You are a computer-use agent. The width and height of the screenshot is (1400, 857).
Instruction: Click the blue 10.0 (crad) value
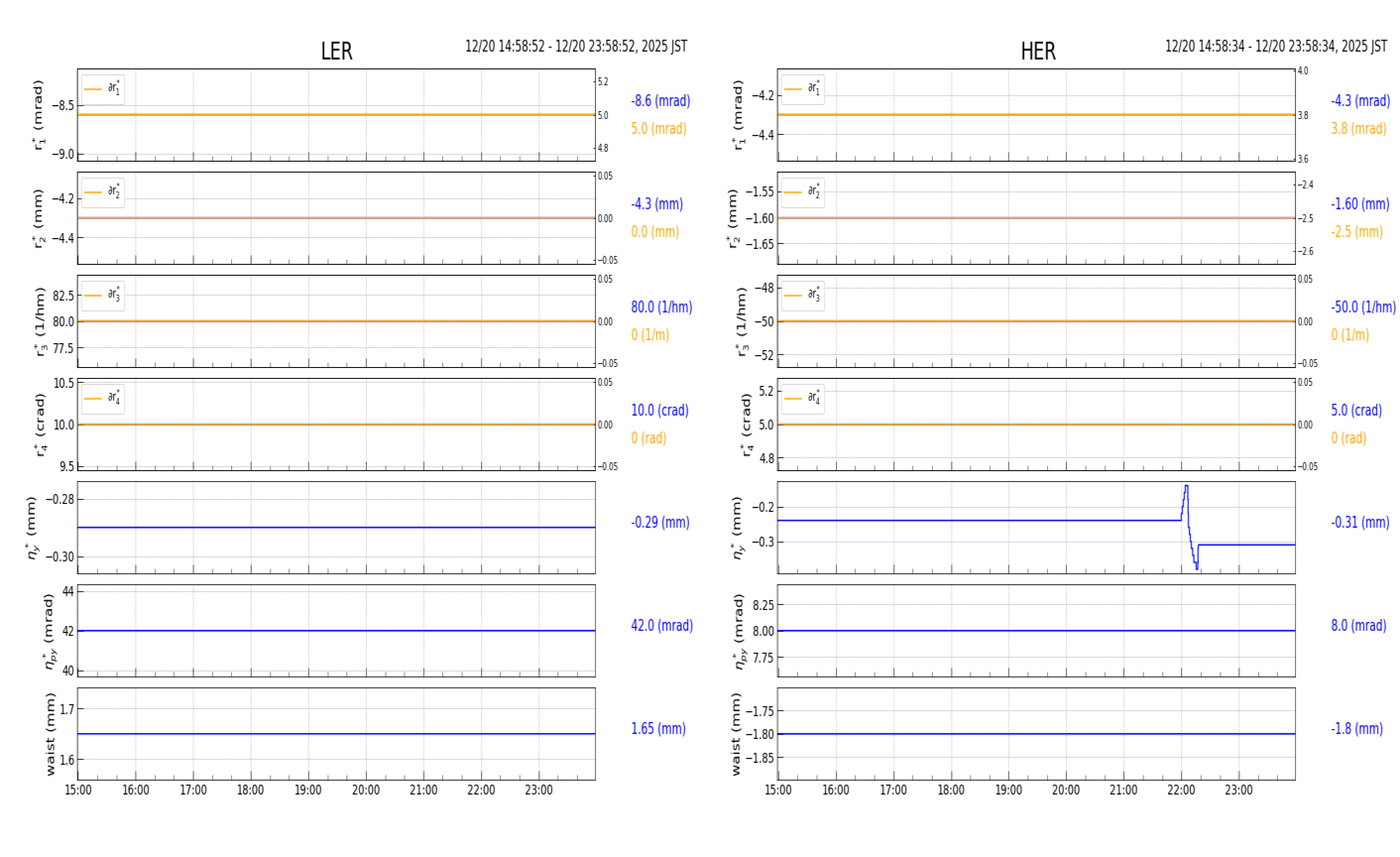659,411
